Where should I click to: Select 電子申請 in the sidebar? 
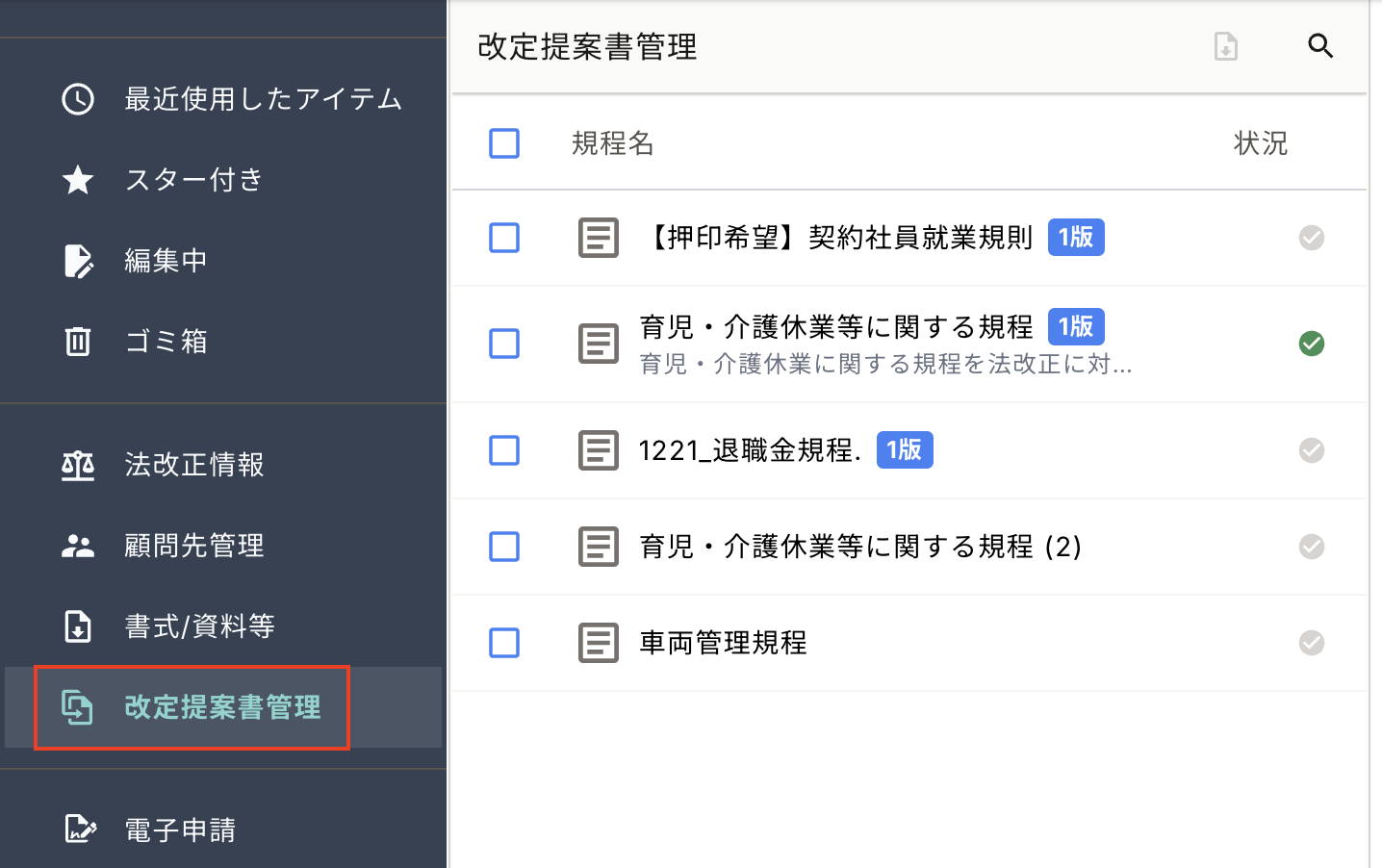pyautogui.click(x=180, y=830)
